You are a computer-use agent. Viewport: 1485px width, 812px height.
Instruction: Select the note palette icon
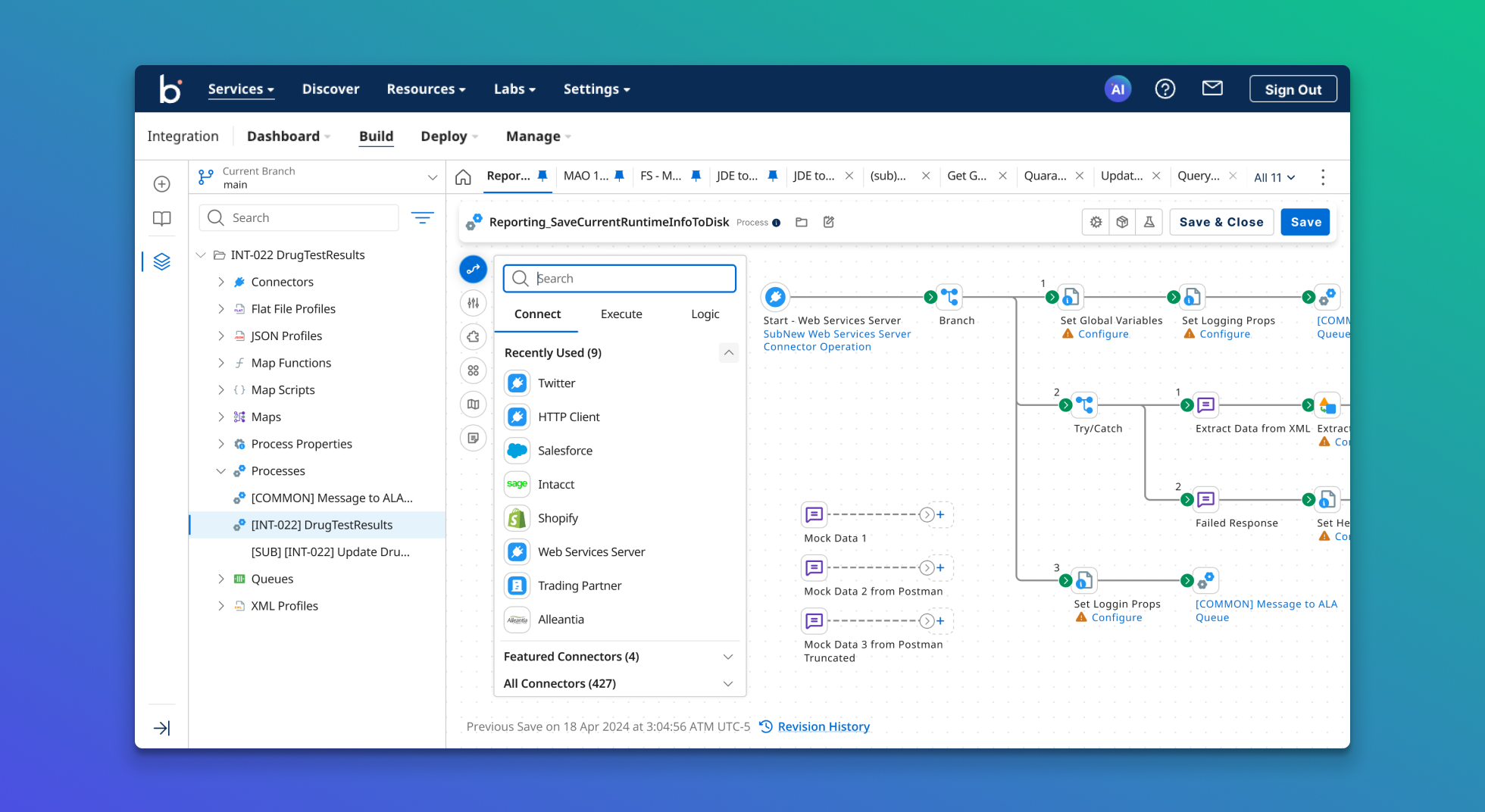[x=473, y=438]
